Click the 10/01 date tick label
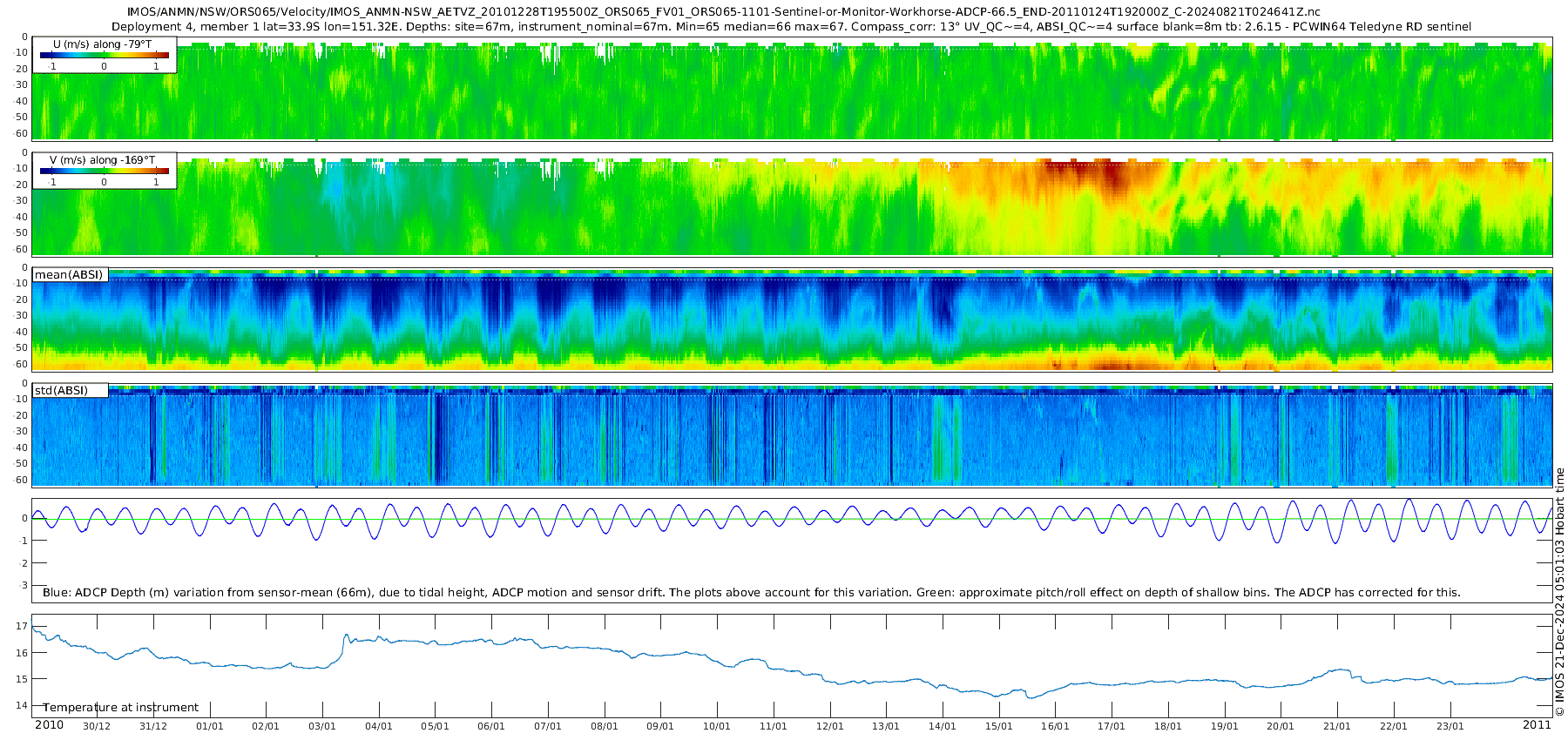This screenshot has width=1568, height=740. [x=716, y=726]
